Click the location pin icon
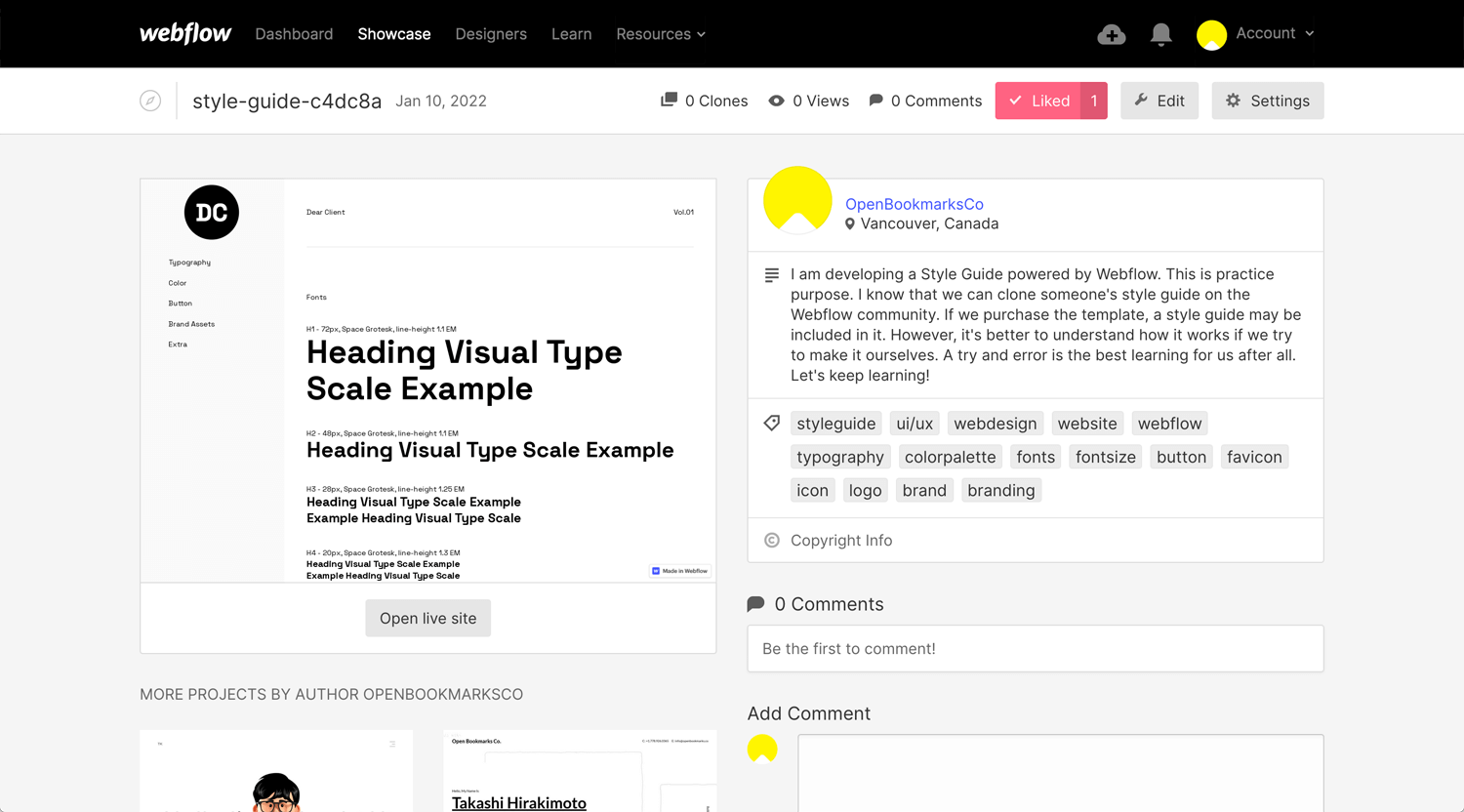The width and height of the screenshot is (1464, 812). [850, 223]
